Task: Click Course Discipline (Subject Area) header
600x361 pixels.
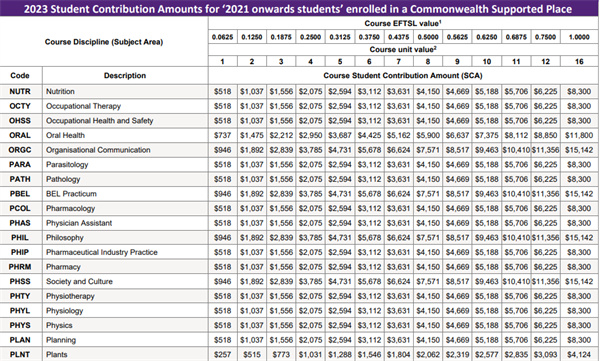Action: (104, 42)
